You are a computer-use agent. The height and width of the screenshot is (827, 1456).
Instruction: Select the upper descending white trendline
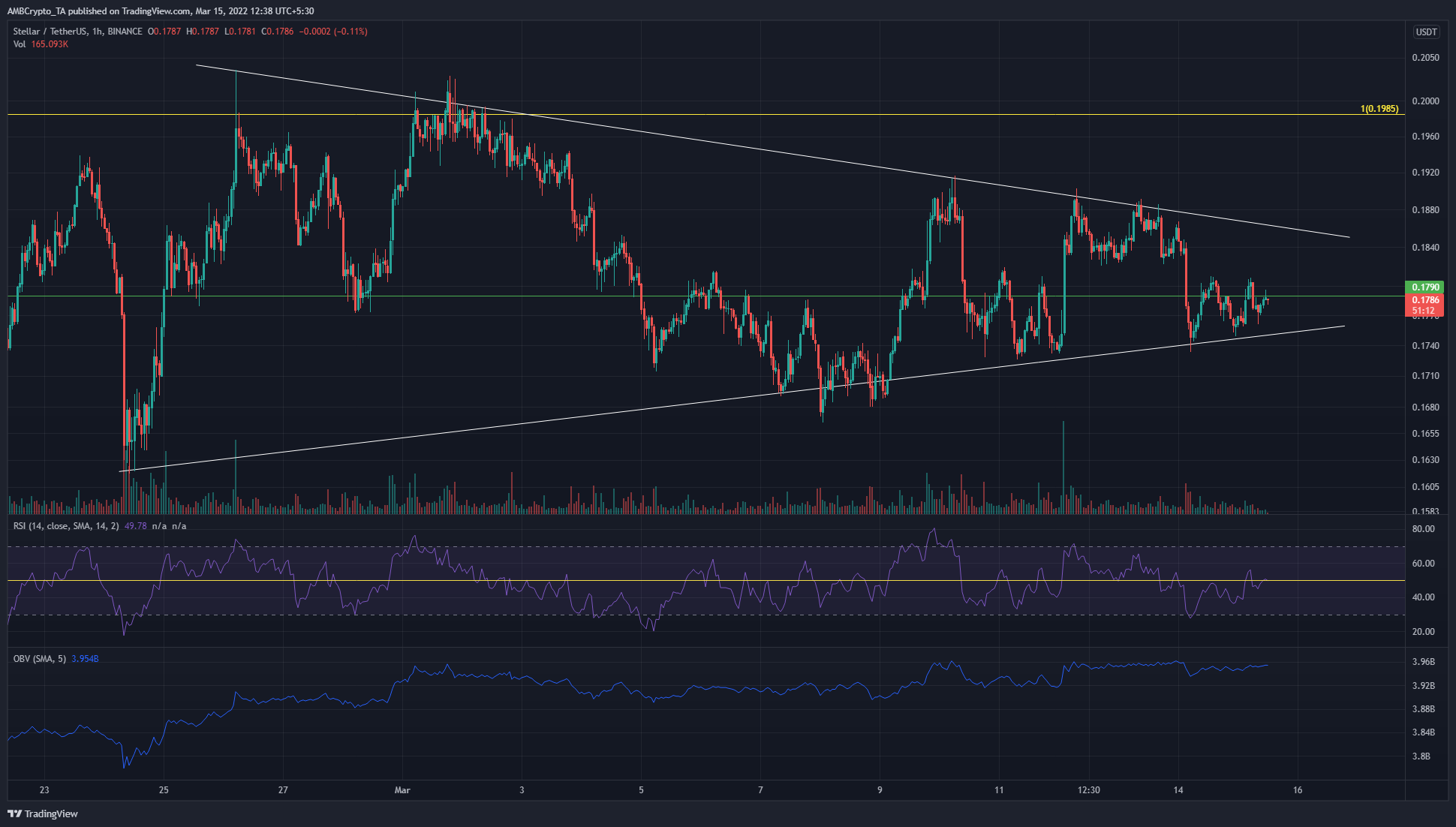(773, 152)
